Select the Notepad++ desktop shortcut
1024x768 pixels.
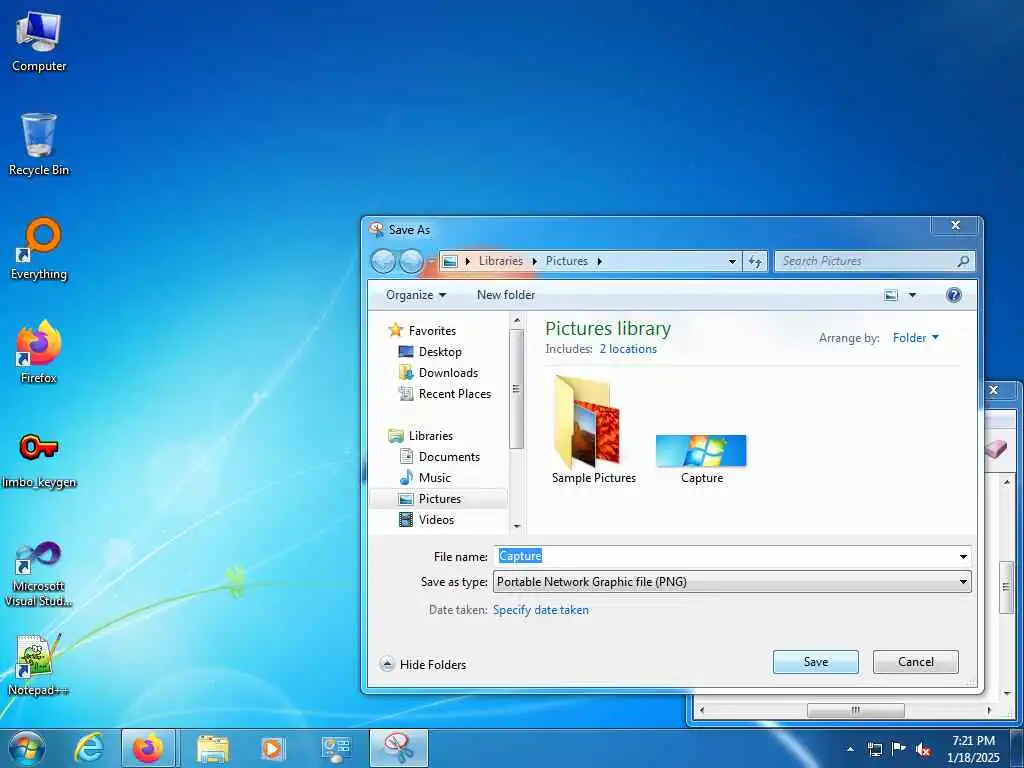(39, 664)
